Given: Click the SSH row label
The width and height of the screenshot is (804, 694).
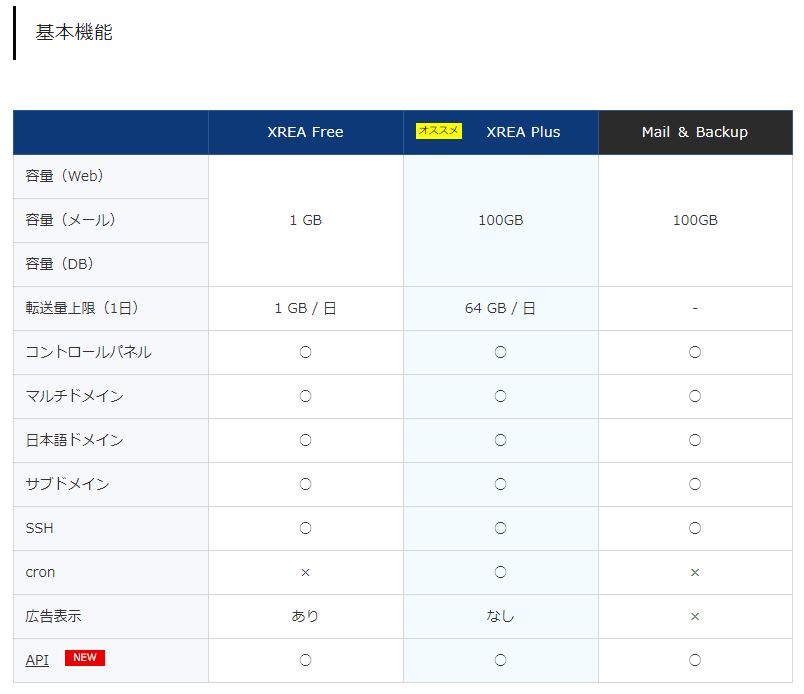Looking at the screenshot, I should point(39,528).
